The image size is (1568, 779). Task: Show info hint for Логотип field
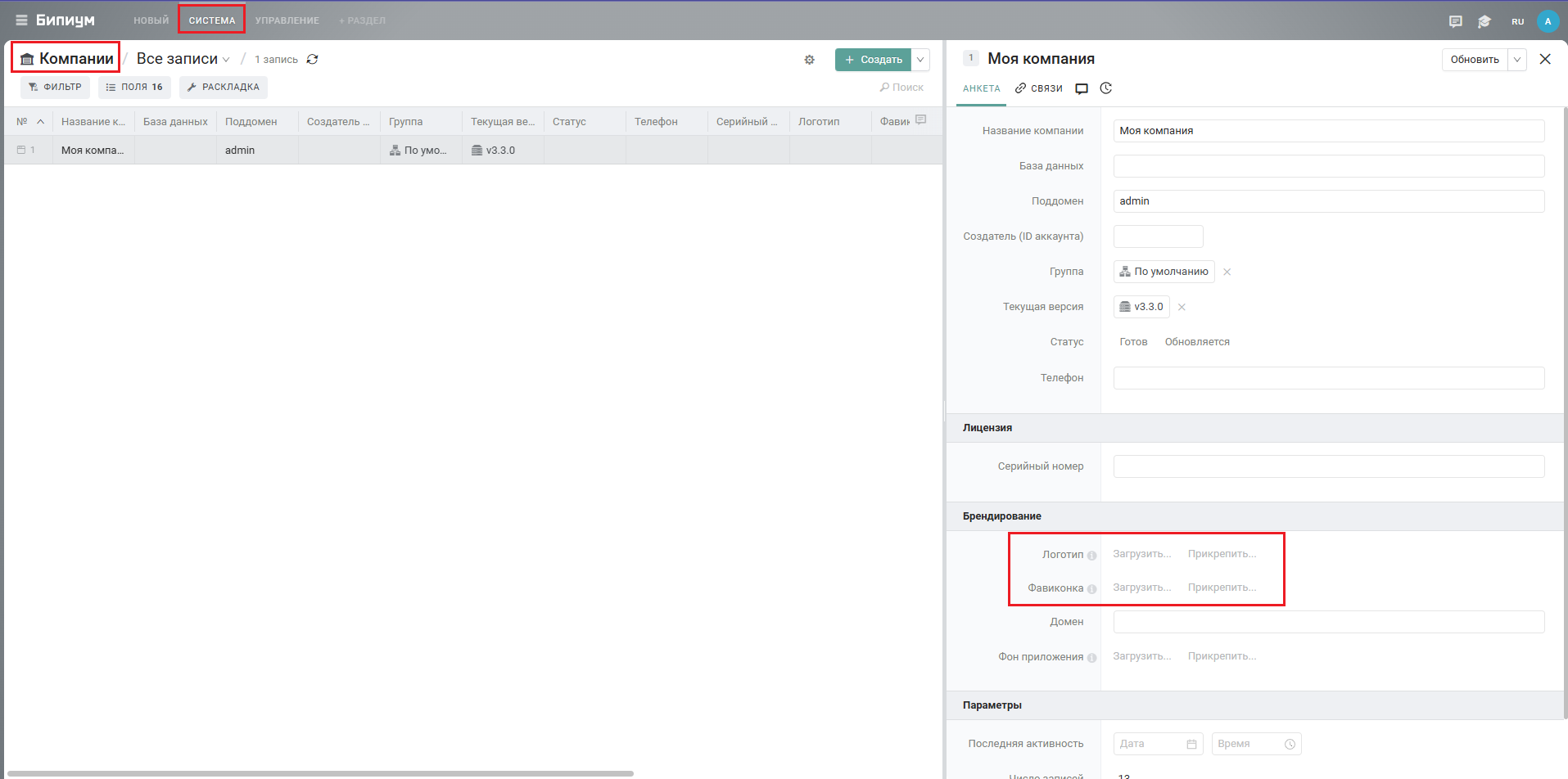pyautogui.click(x=1091, y=556)
